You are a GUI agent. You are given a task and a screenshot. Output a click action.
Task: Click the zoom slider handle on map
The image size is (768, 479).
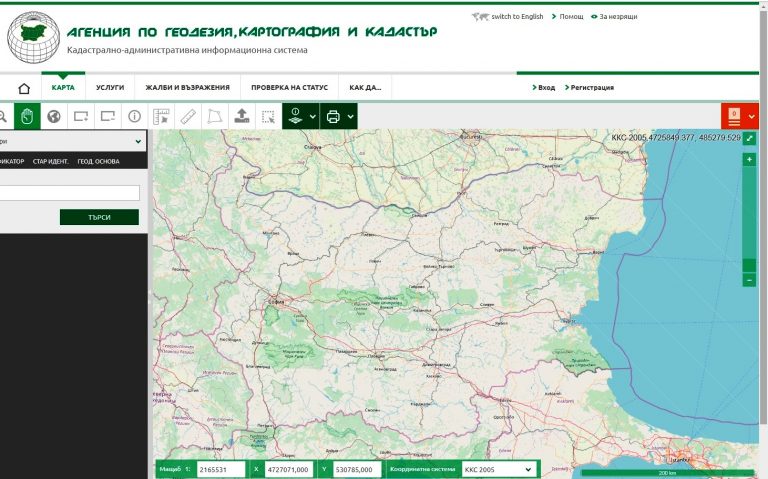click(x=749, y=265)
